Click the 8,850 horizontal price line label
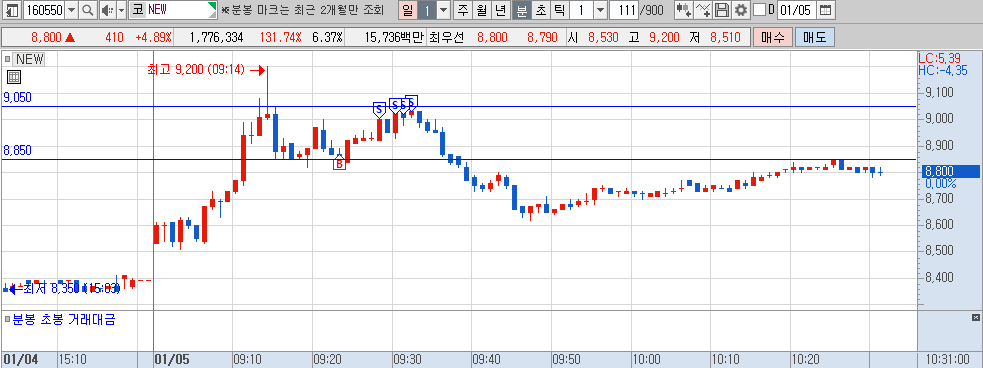Viewport: 983px width, 368px height. coord(18,150)
